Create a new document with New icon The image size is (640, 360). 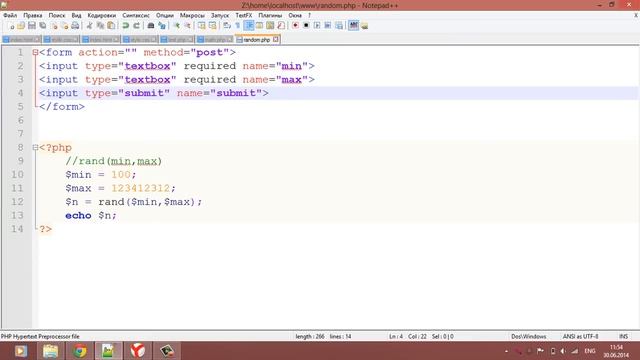point(11,26)
